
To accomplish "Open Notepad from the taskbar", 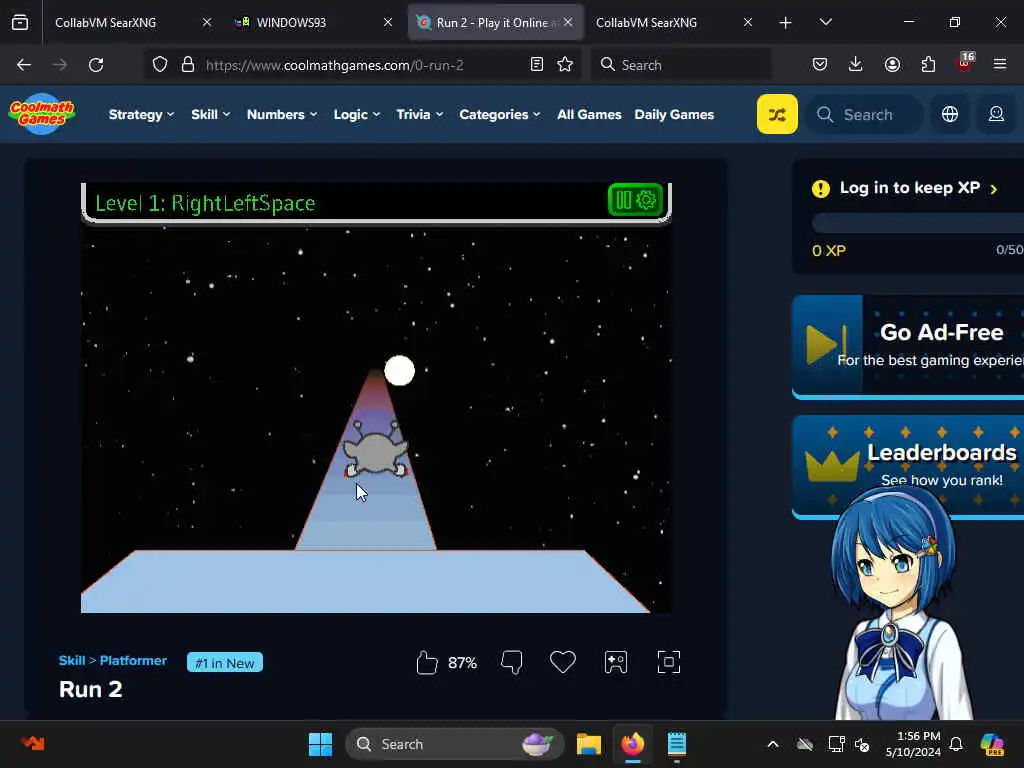I will (677, 744).
